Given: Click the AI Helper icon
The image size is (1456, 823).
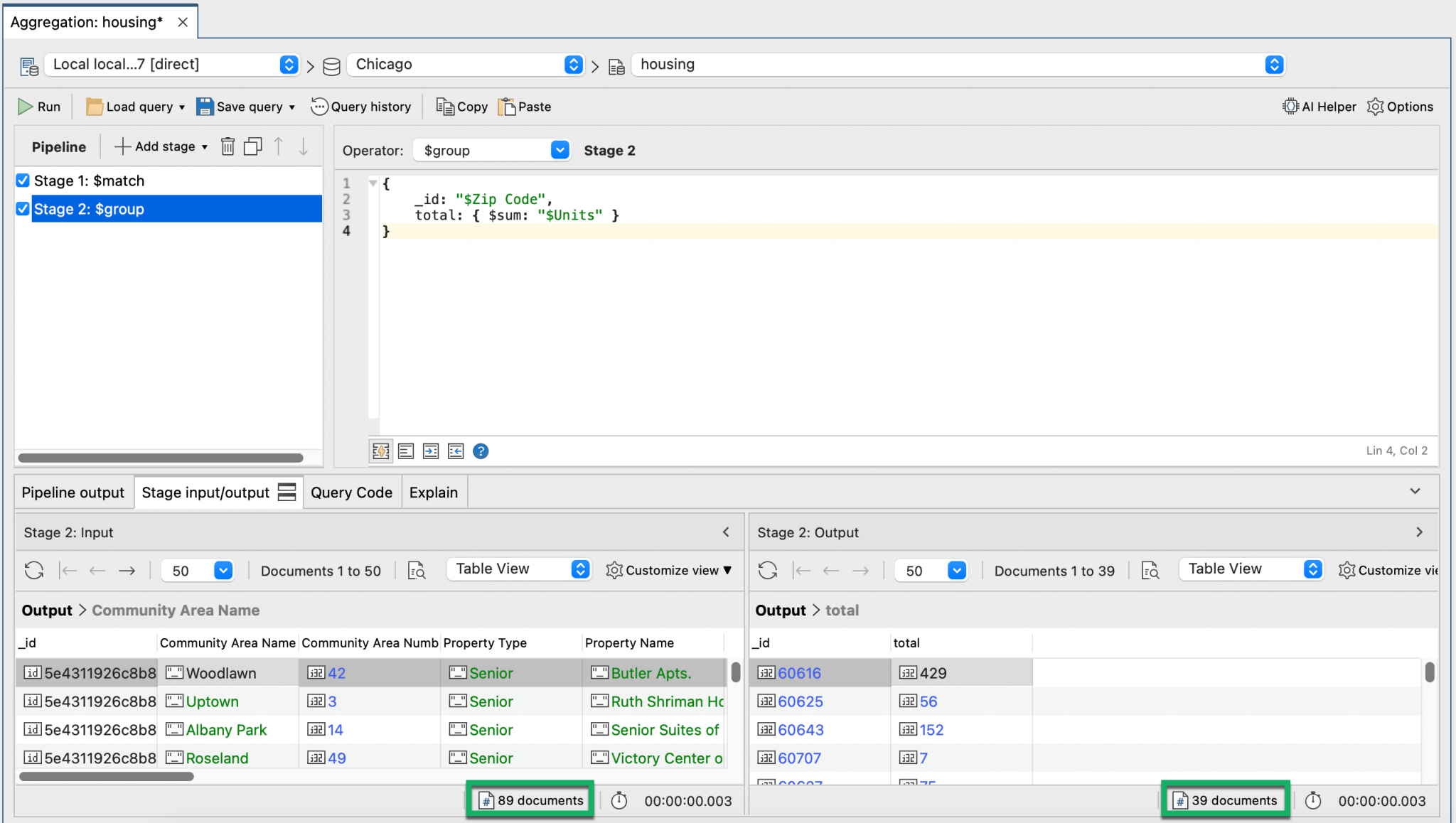Looking at the screenshot, I should [x=1290, y=107].
